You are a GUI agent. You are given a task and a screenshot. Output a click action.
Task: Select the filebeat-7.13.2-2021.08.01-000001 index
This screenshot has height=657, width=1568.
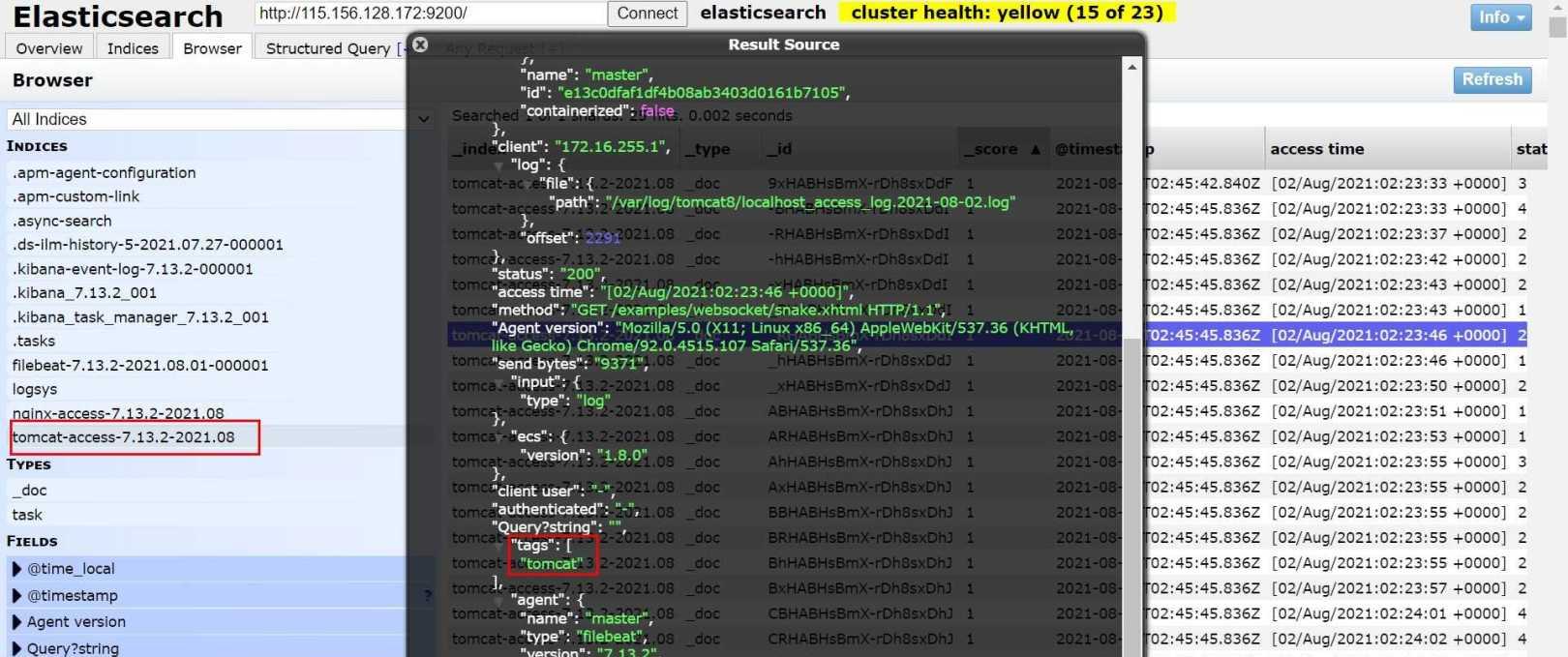click(140, 365)
